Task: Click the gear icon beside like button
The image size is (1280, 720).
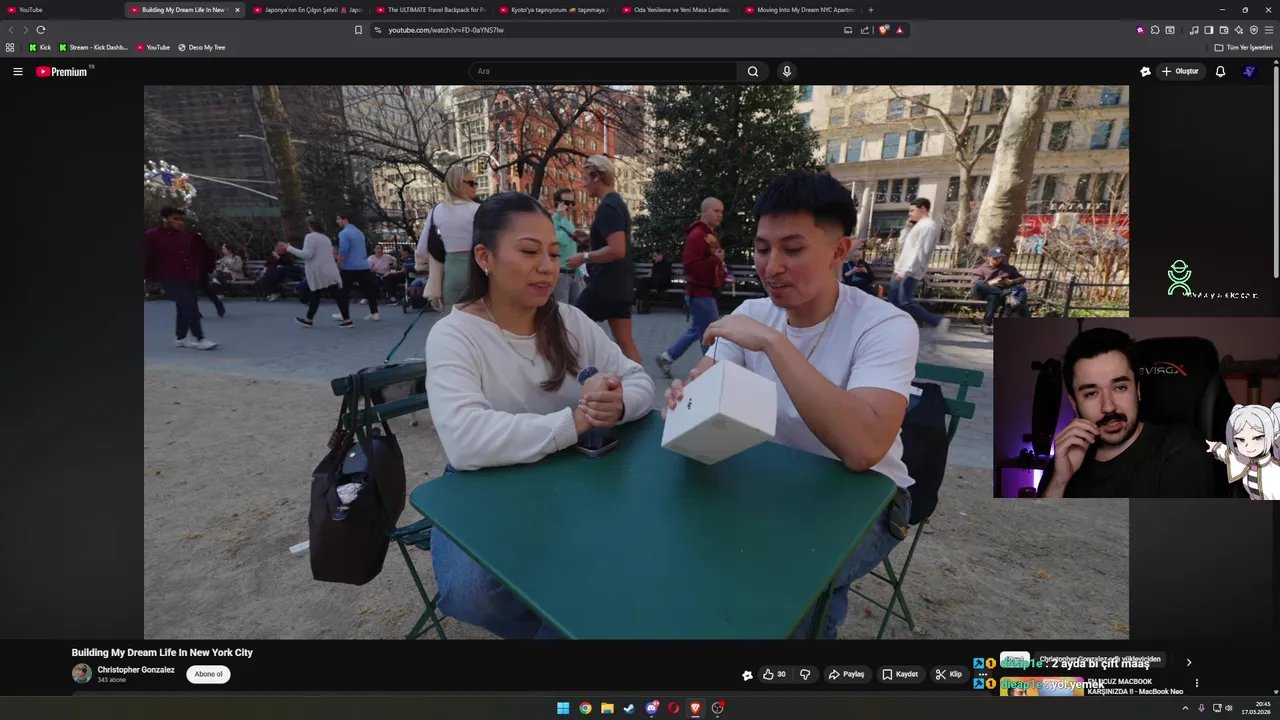Action: pyautogui.click(x=747, y=675)
